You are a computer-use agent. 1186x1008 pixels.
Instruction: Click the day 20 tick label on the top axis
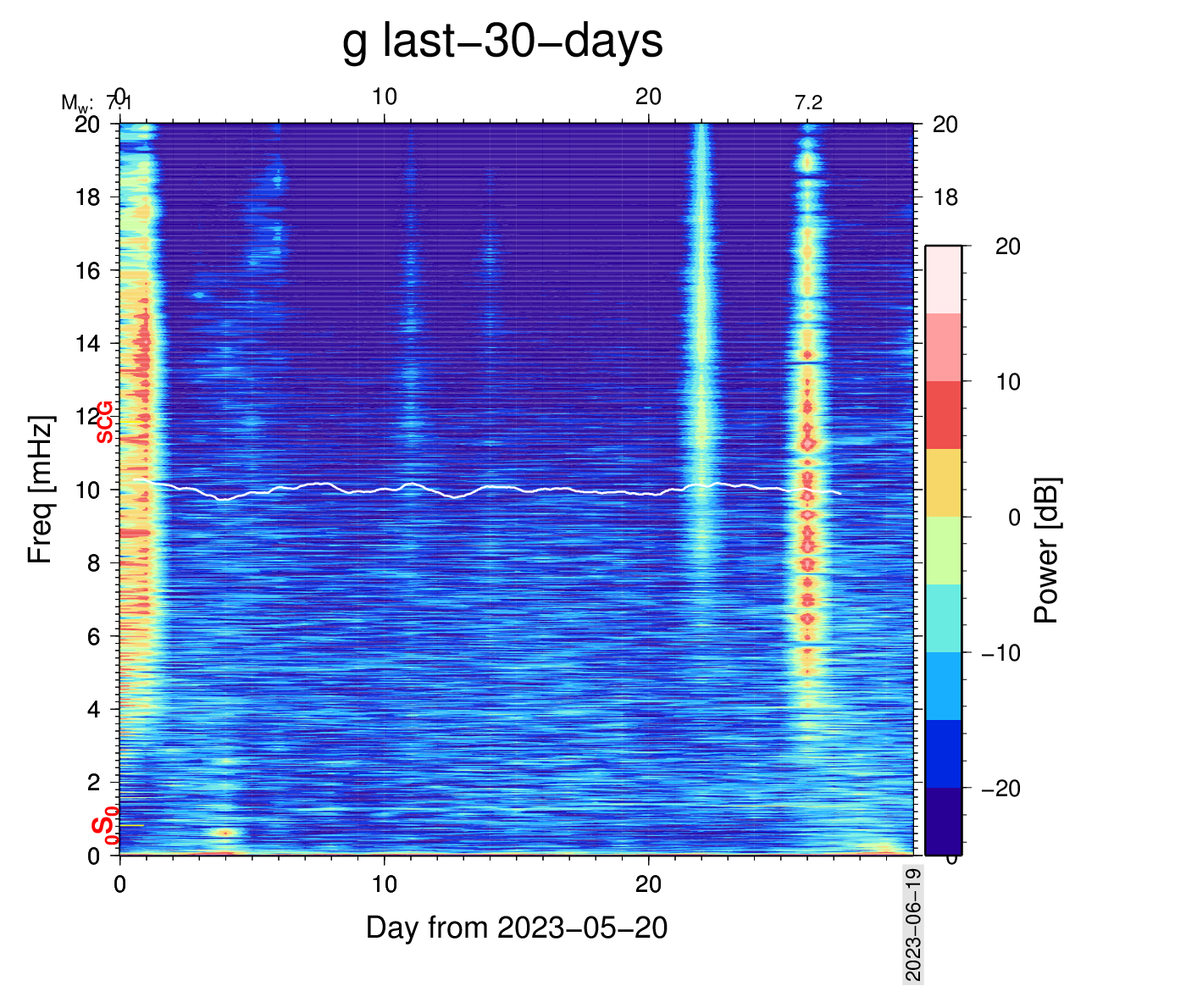click(x=648, y=97)
